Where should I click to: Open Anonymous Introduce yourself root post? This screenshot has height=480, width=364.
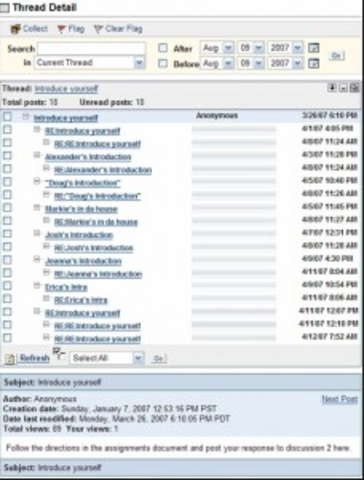(x=66, y=118)
